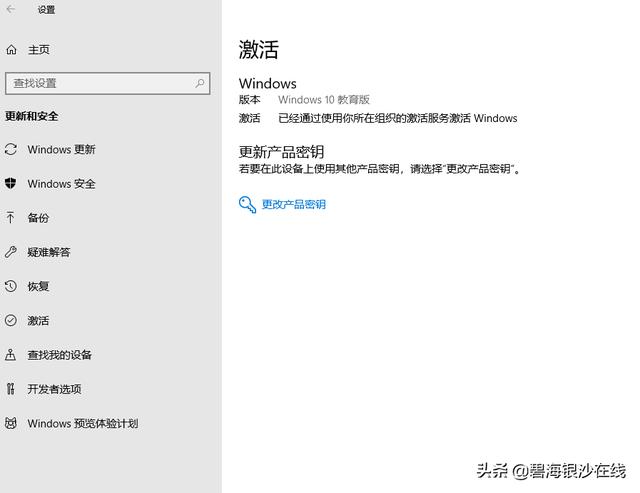This screenshot has height=493, width=640.
Task: Click the 若要在此设备上使用其他产品密钥 description text
Action: tap(380, 169)
